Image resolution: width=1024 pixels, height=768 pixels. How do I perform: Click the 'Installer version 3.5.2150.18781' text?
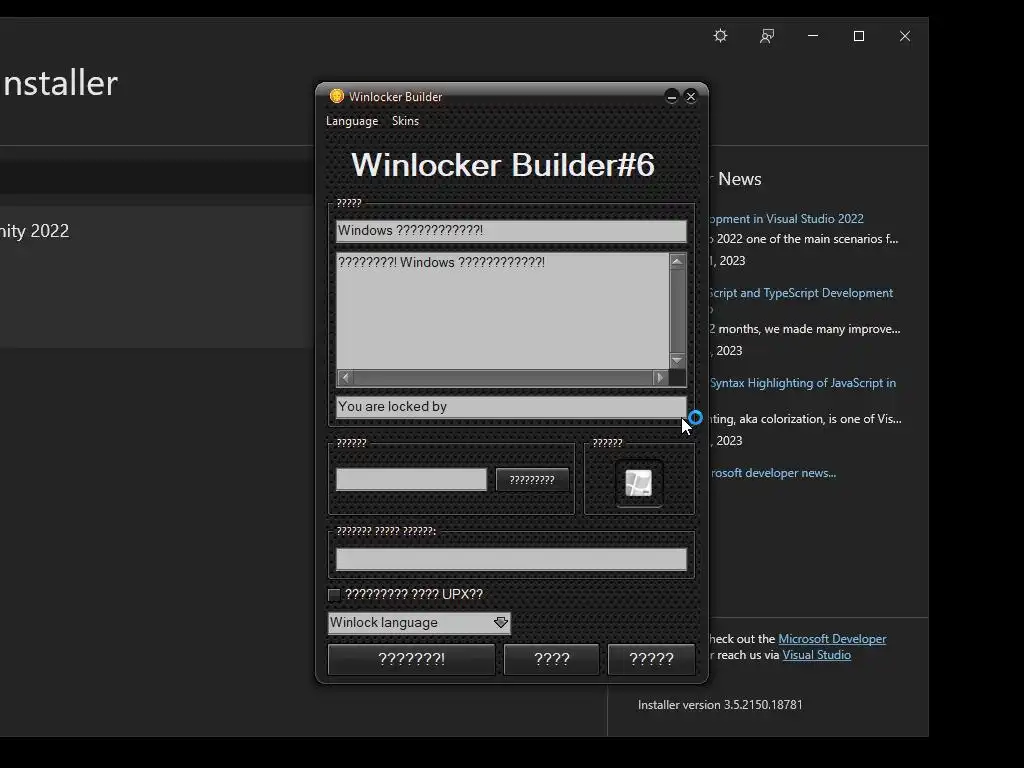tap(720, 705)
